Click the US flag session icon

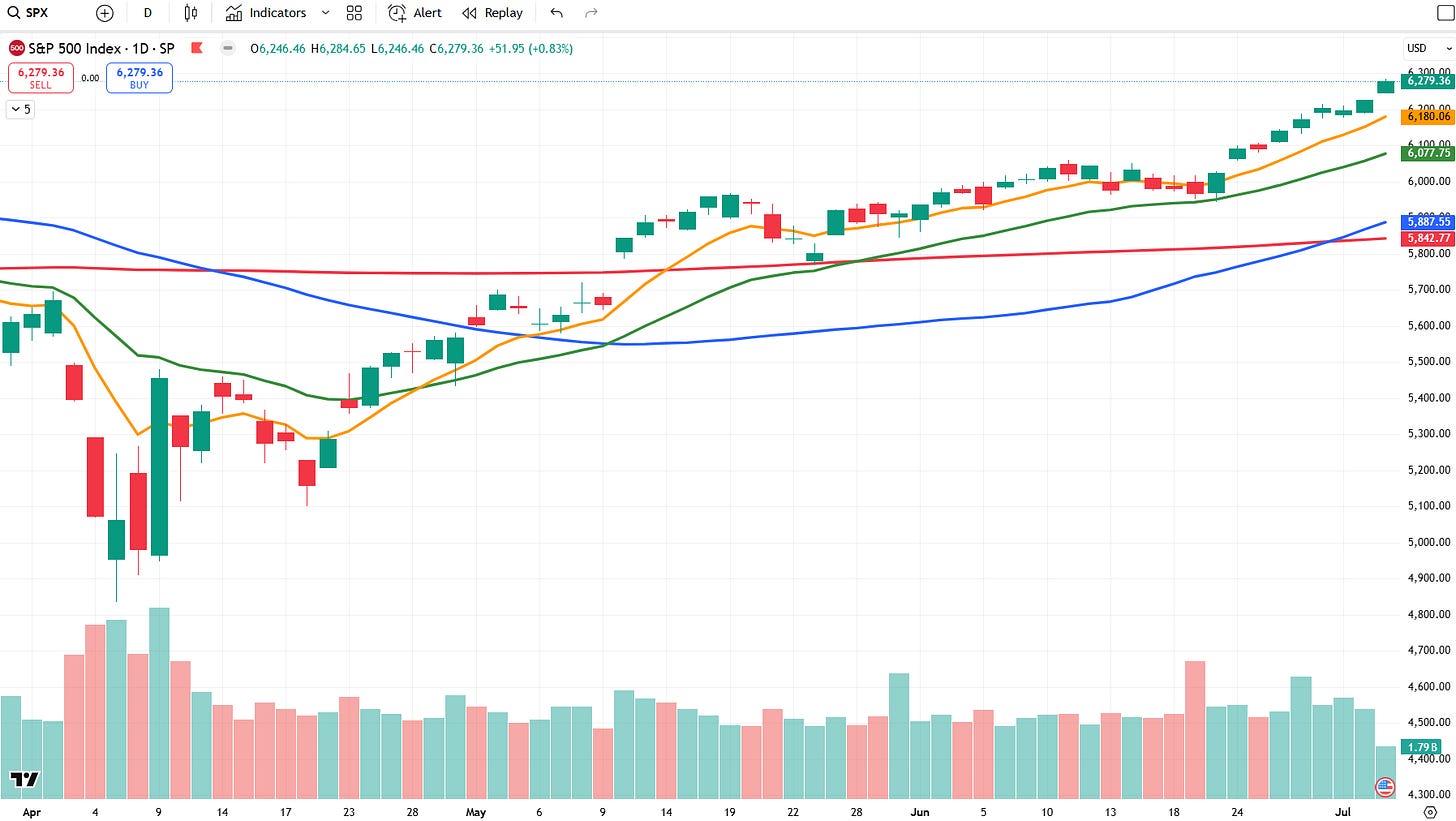click(x=1385, y=787)
